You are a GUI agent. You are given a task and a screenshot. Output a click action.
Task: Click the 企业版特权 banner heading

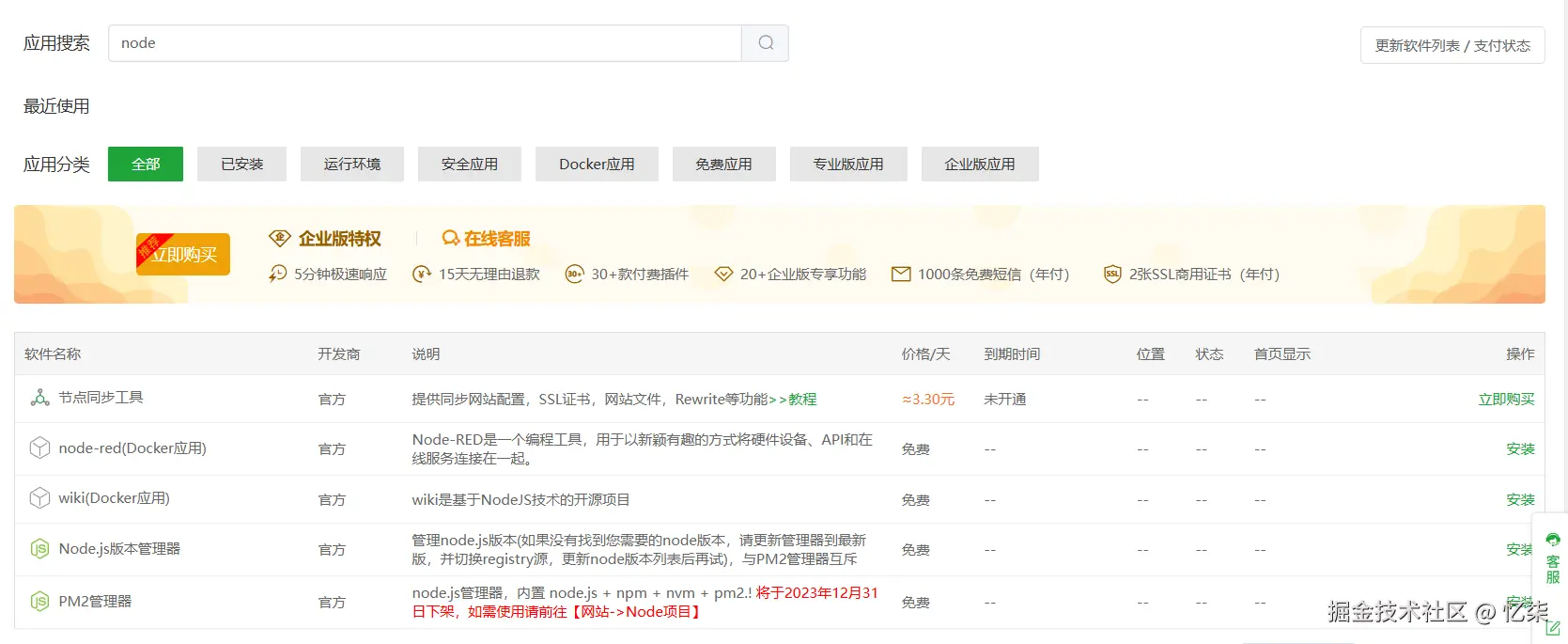tap(340, 239)
